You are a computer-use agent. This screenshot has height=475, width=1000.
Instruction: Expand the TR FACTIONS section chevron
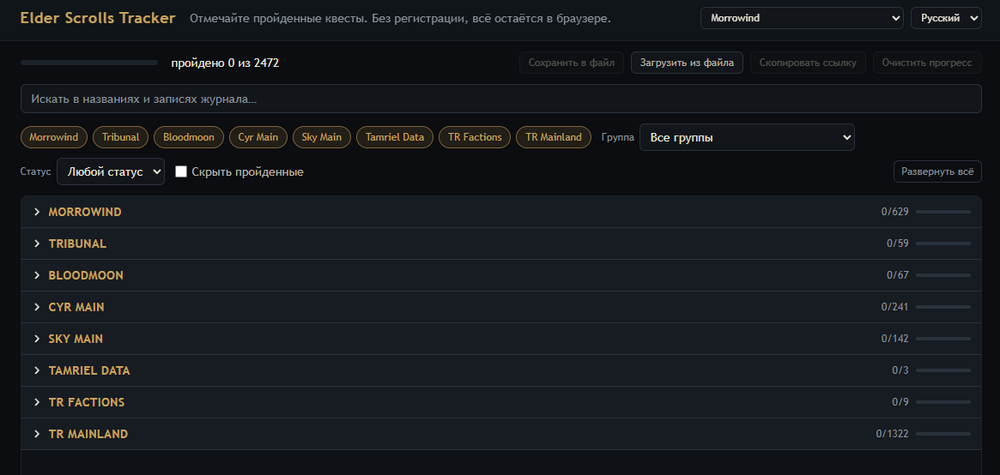37,402
